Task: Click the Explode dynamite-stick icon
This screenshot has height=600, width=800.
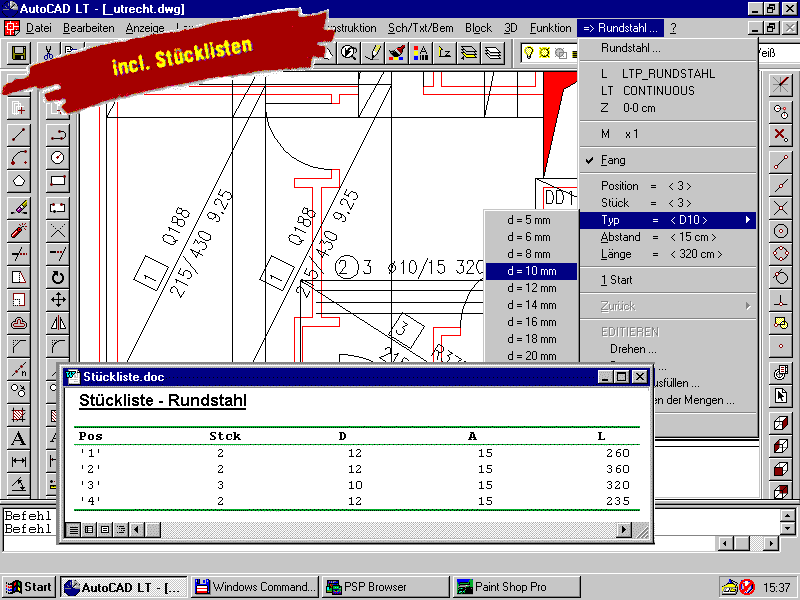Action: click(x=19, y=231)
